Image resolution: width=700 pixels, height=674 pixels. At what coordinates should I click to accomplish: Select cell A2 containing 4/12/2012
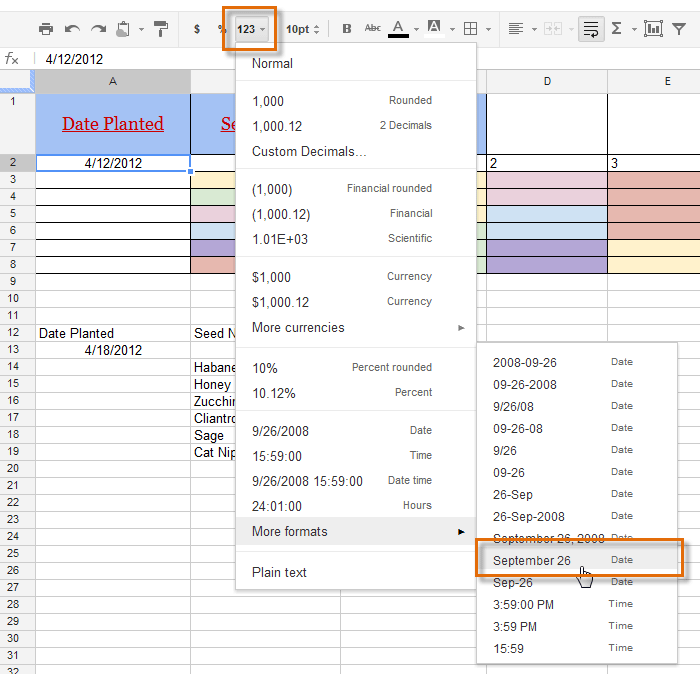[113, 163]
